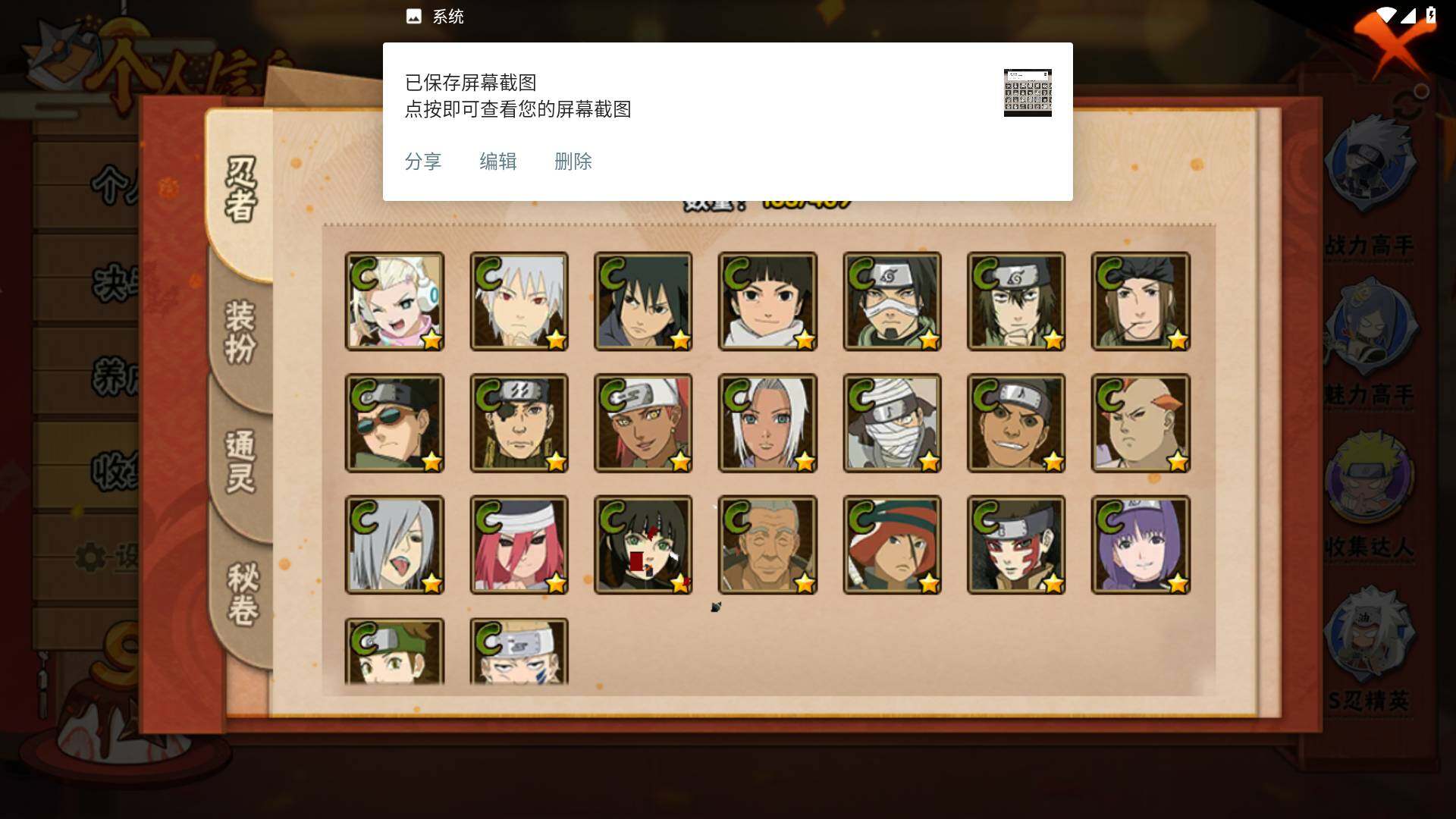Choose the ninja with eye patch
The height and width of the screenshot is (819, 1456).
click(x=519, y=423)
